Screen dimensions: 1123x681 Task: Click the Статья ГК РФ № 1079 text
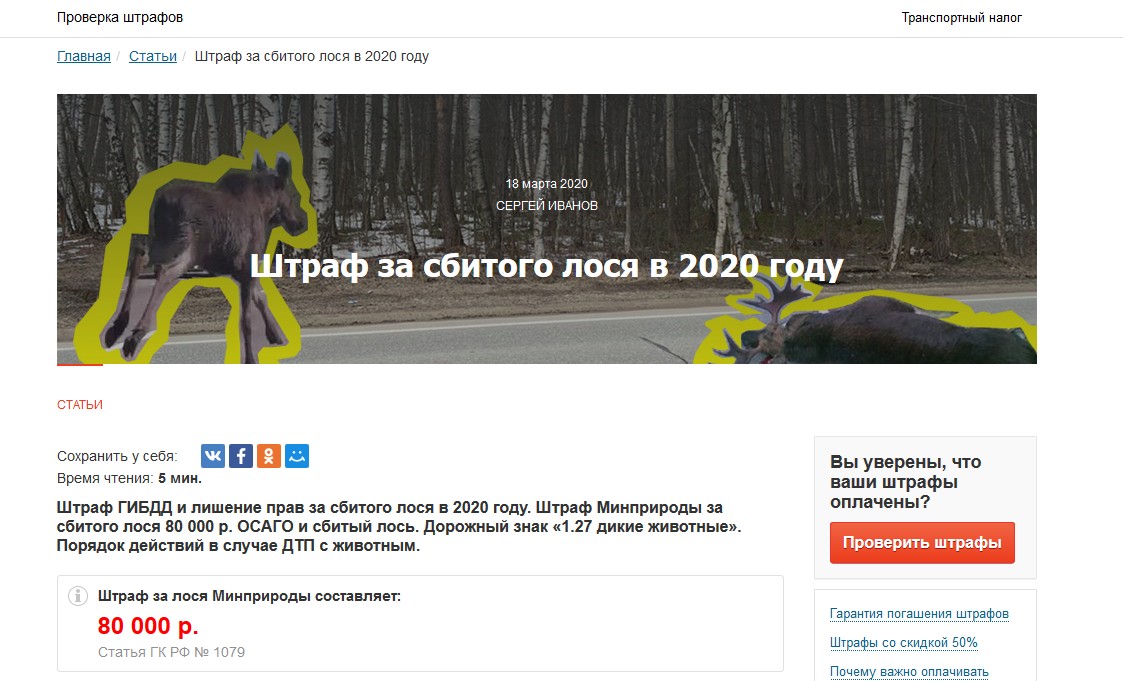(171, 652)
